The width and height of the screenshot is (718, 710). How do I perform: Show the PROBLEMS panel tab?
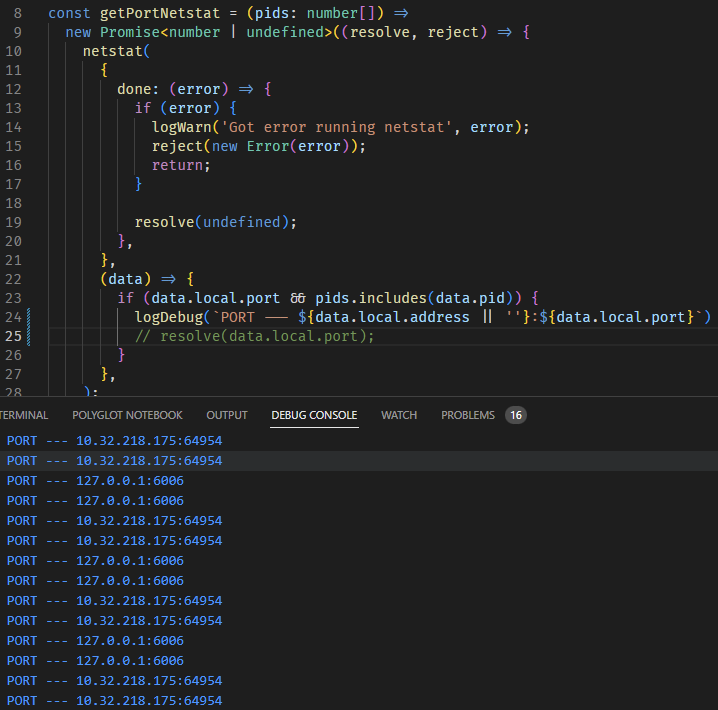pos(468,415)
